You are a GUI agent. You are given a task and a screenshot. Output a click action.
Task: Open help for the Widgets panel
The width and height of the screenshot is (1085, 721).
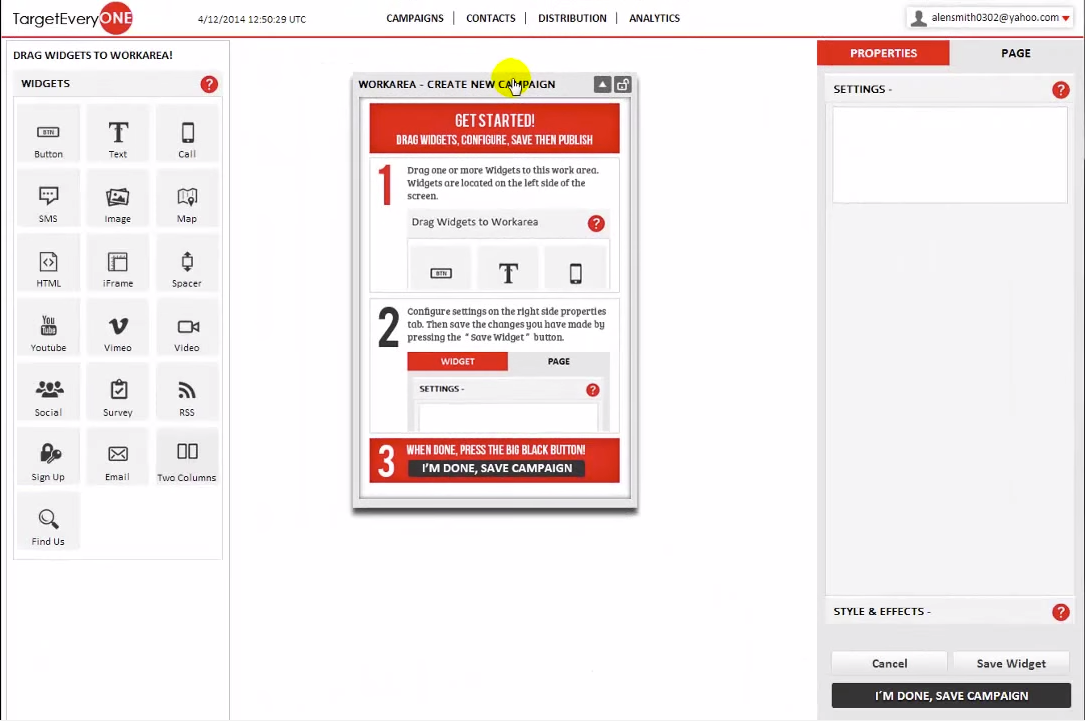pyautogui.click(x=209, y=84)
